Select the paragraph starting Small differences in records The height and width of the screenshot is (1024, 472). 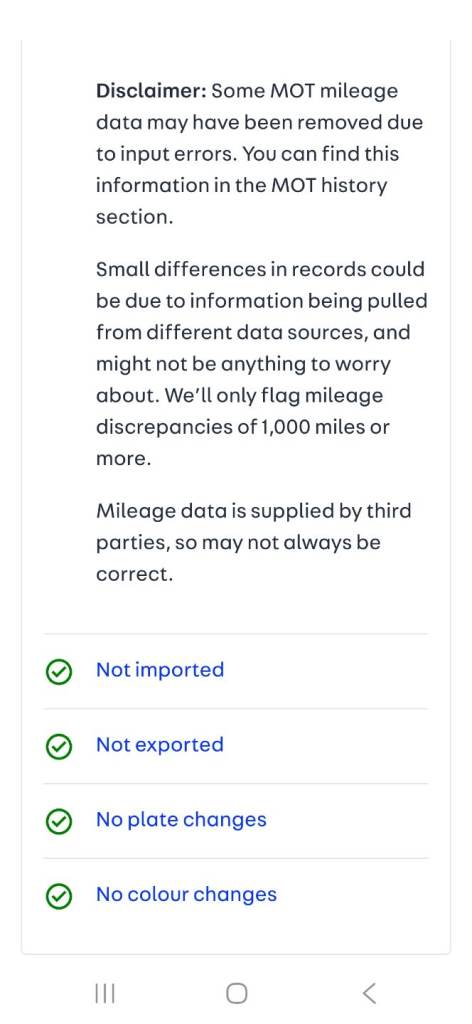pos(262,364)
